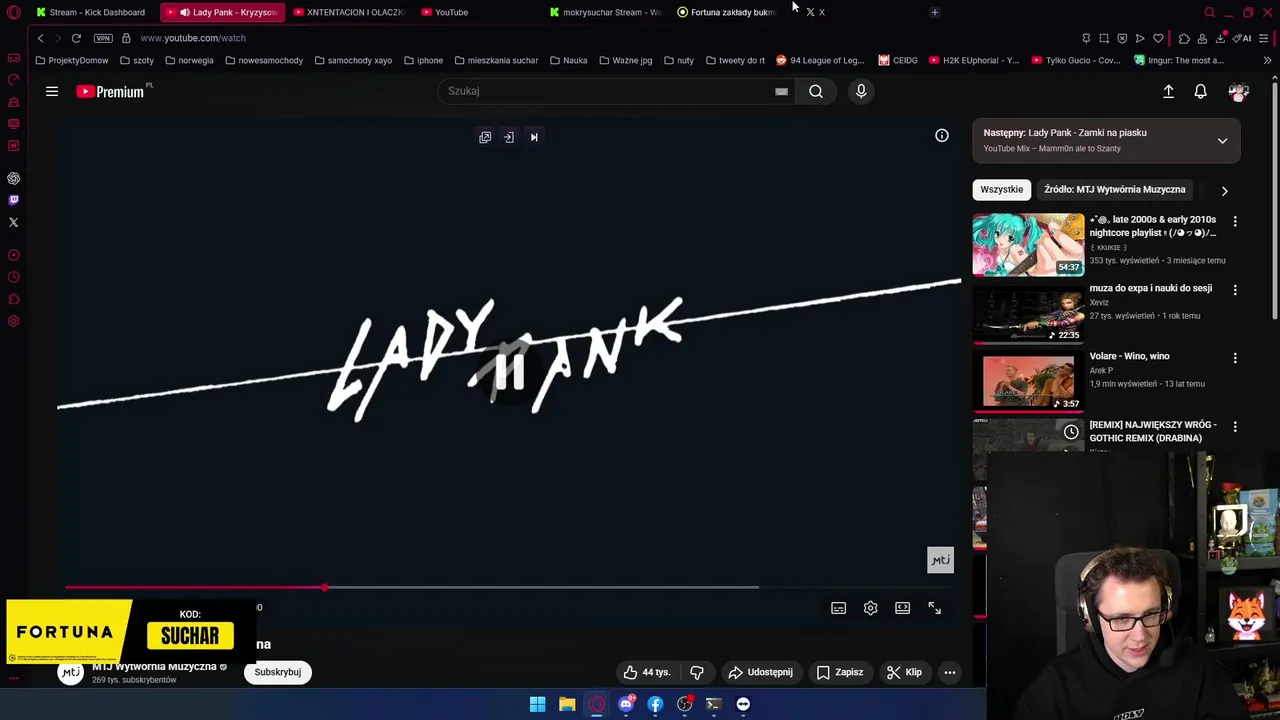Save the video with Zapisz
The width and height of the screenshot is (1280, 720).
pyautogui.click(x=840, y=672)
